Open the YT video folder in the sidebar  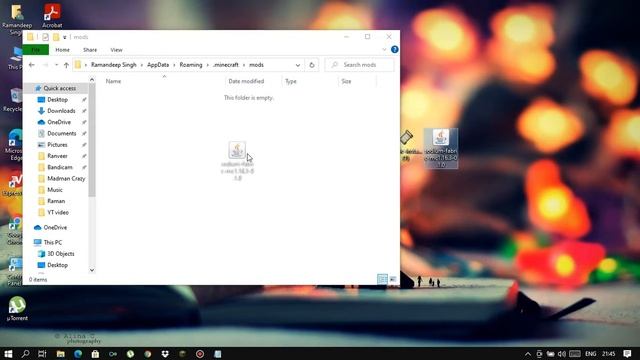point(58,213)
